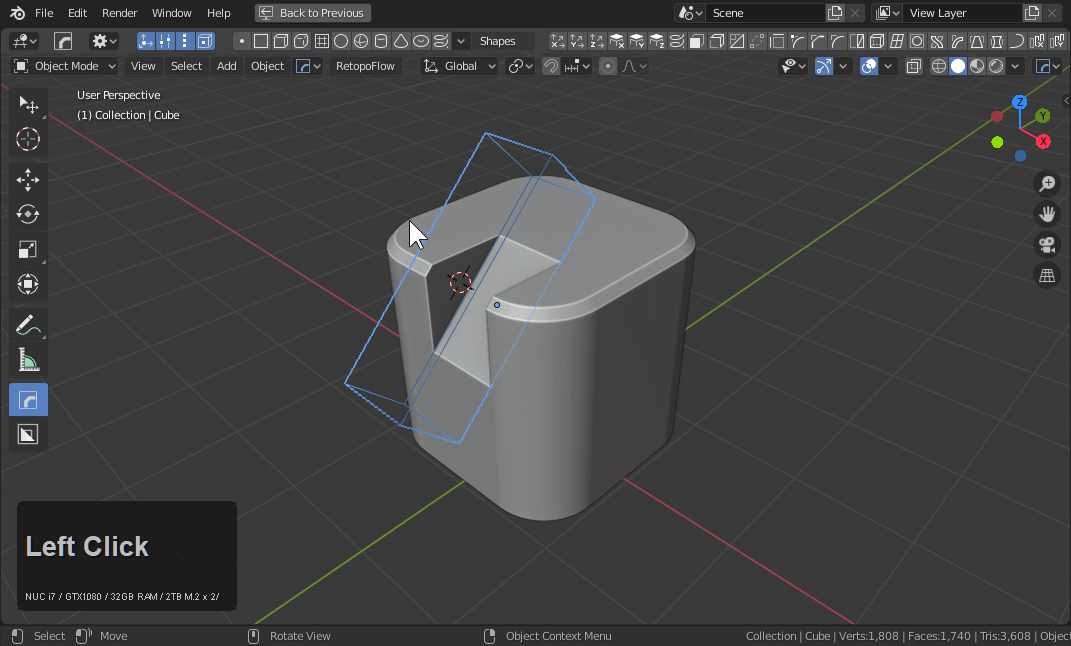
Task: Click the RetopoFlow button
Action: [x=365, y=66]
